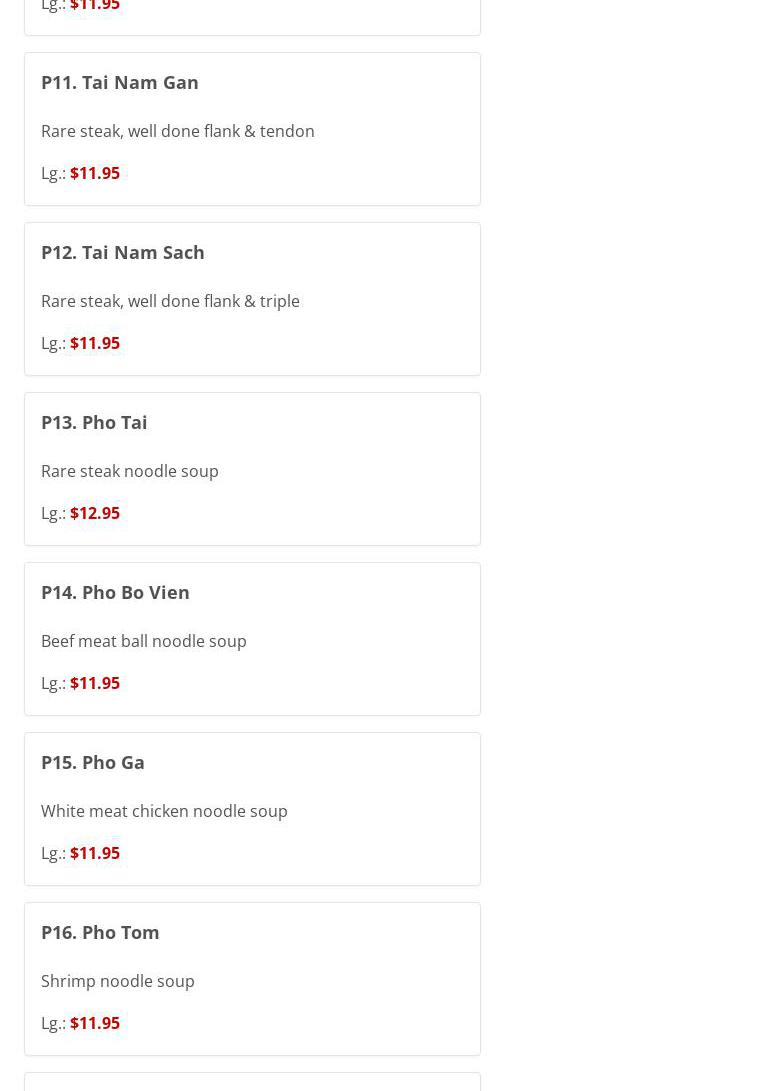This screenshot has height=1091, width=770.
Task: Select the P12. Tai Nam Sach title
Action: 123,252
